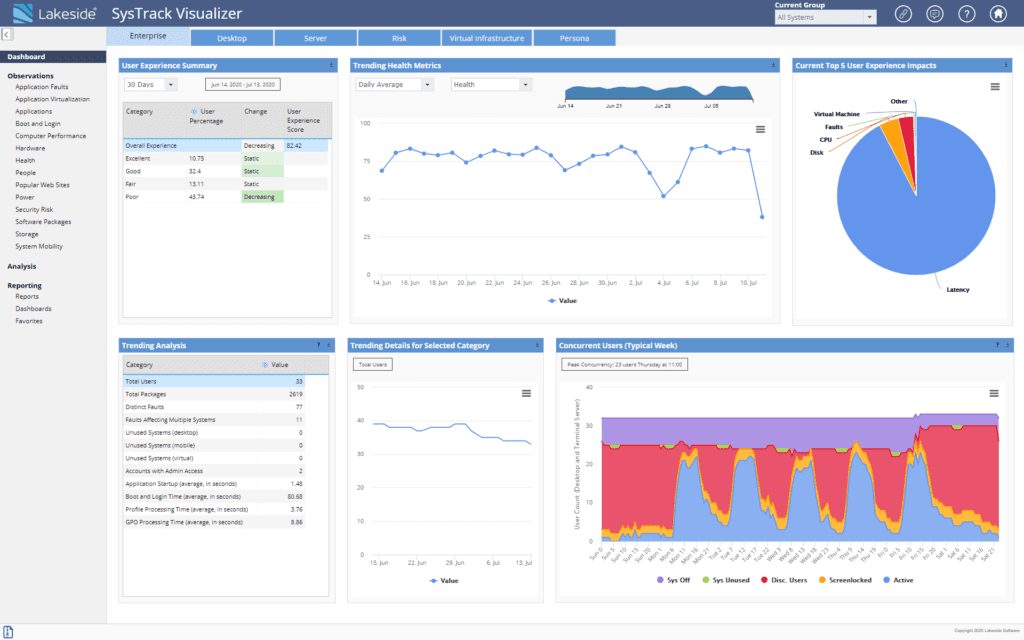Viewport: 1024px width, 640px height.
Task: Click the help question mark icon
Action: 966,14
